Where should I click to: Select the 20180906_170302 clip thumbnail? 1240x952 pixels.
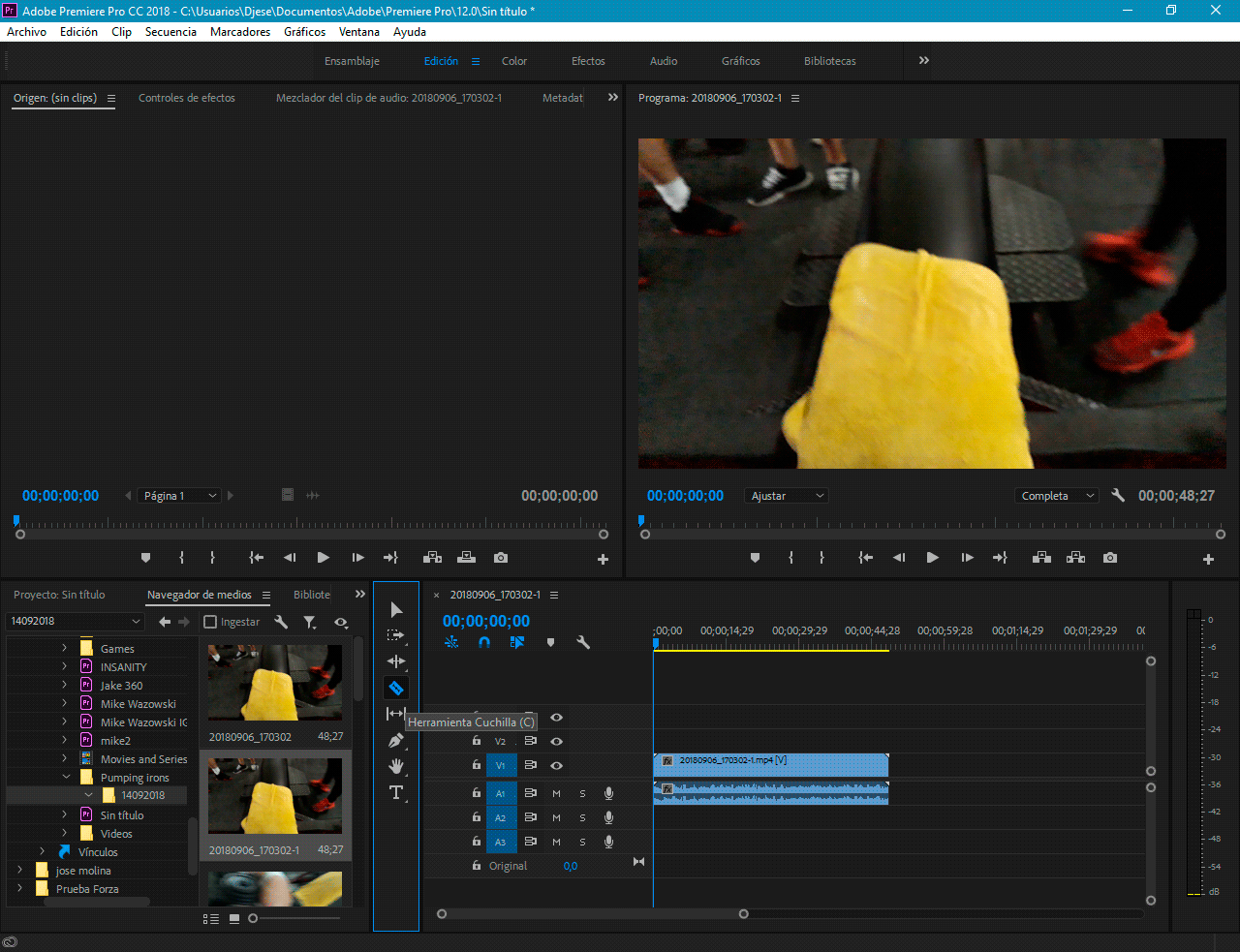pos(275,683)
